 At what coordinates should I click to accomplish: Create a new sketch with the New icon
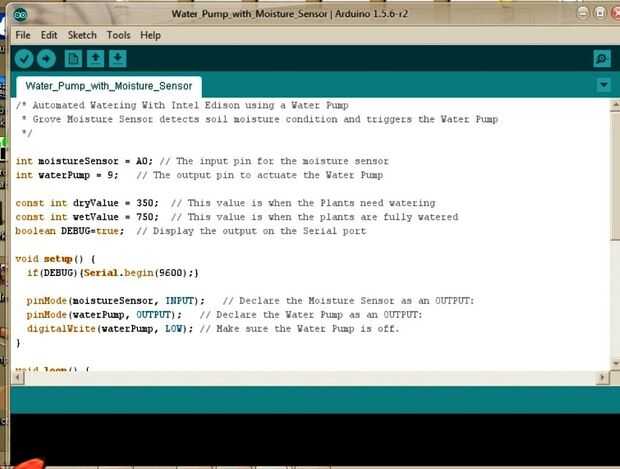[73, 59]
